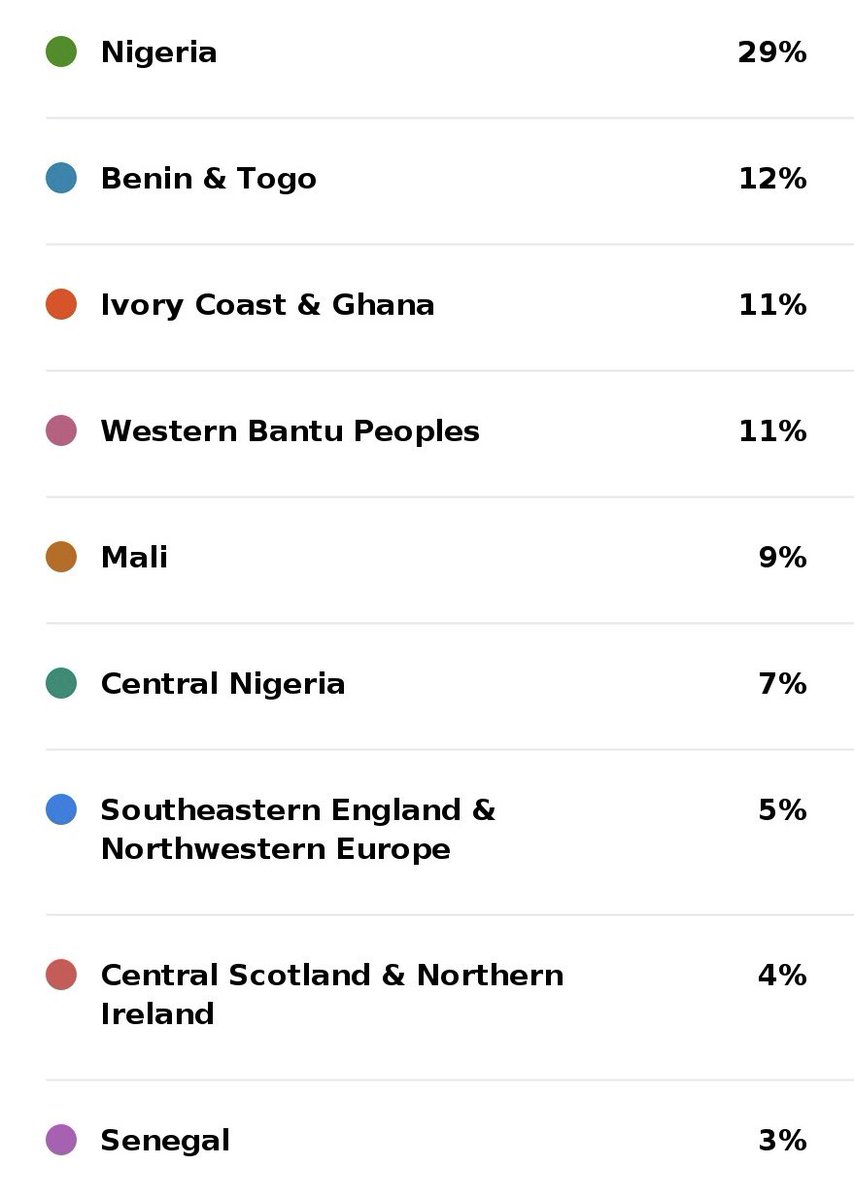This screenshot has width=854, height=1200.
Task: Click the green dot beside Nigeria
Action: 61,52
